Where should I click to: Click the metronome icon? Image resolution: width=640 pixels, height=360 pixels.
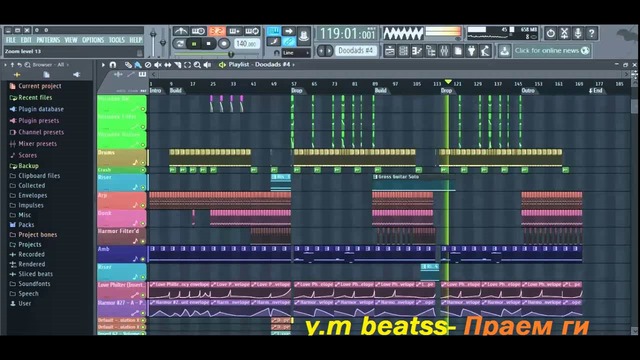(180, 31)
